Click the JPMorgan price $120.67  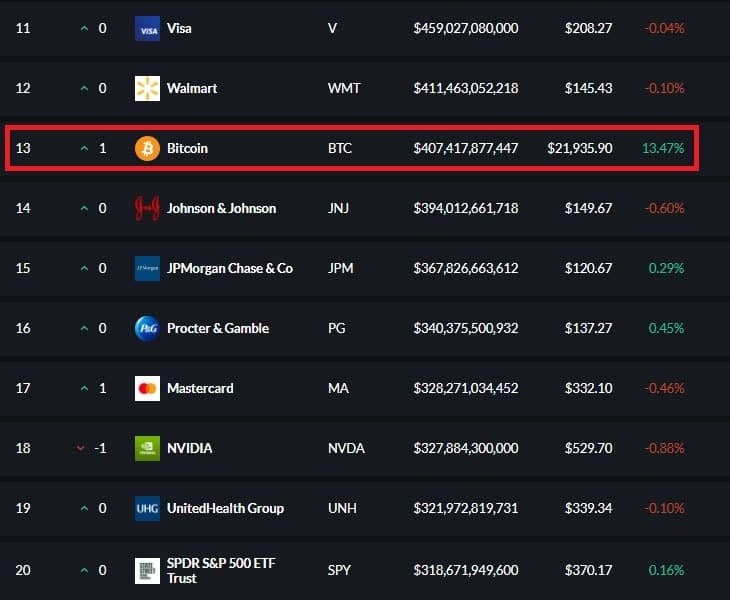pos(588,269)
